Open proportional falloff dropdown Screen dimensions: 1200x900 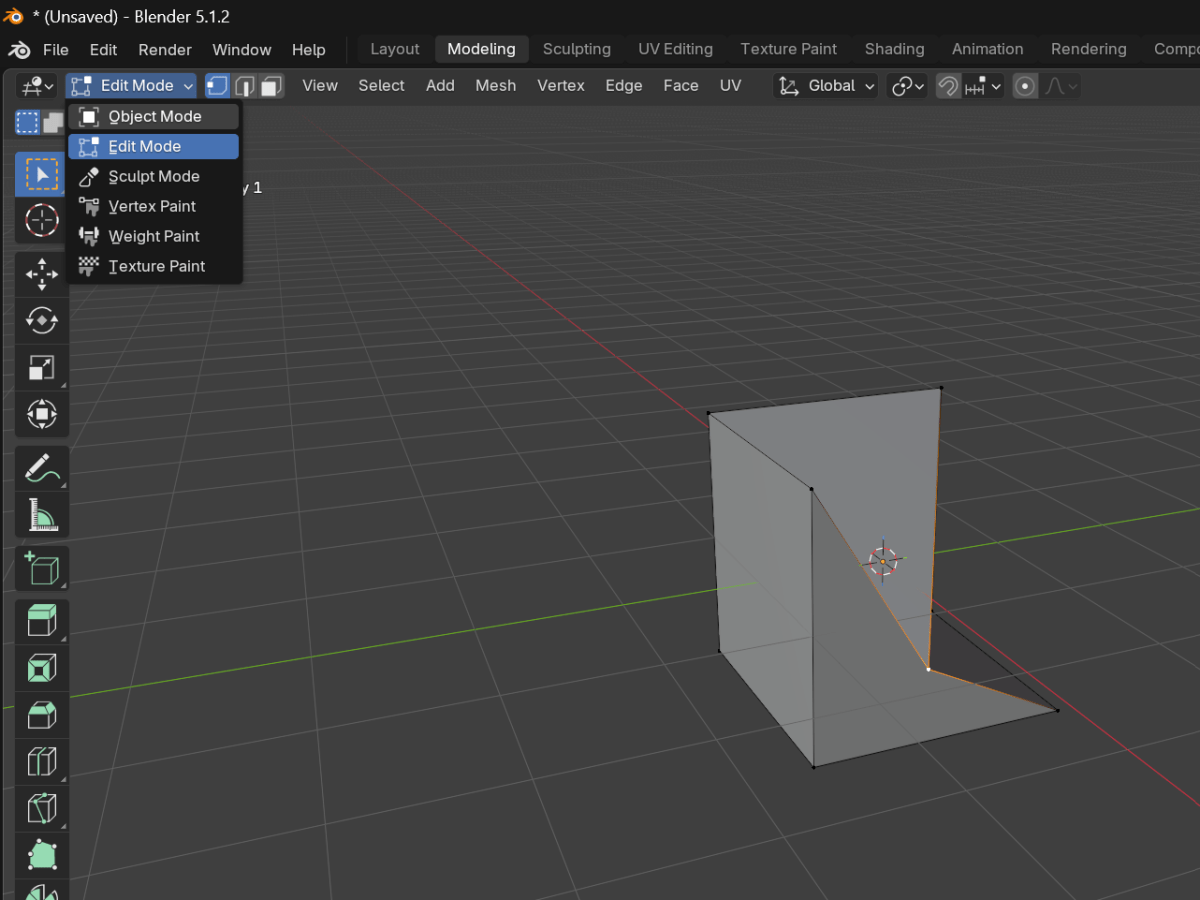click(1060, 86)
